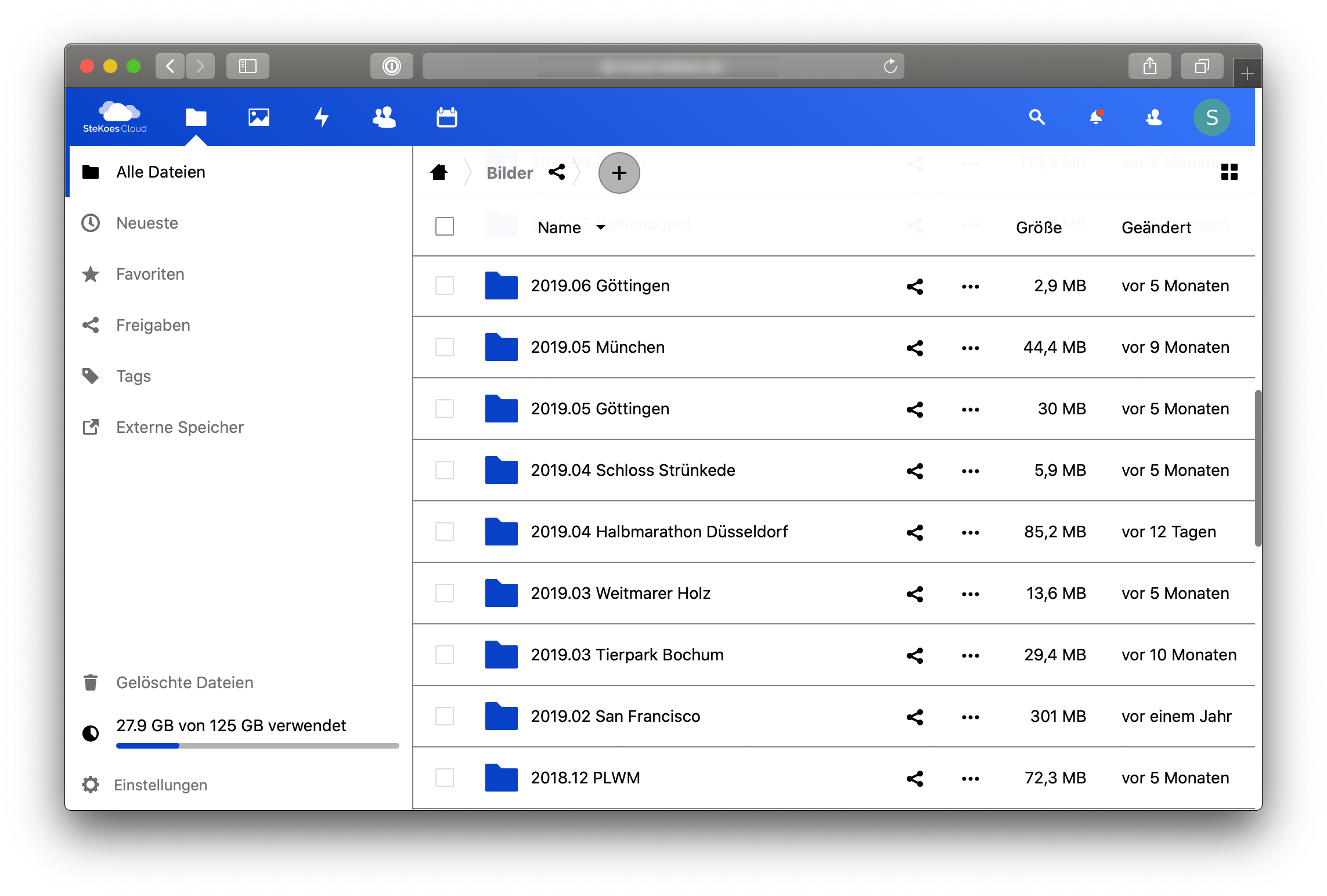Viewport: 1327px width, 896px height.
Task: Open Einstellungen at the sidebar bottom
Action: coord(160,785)
